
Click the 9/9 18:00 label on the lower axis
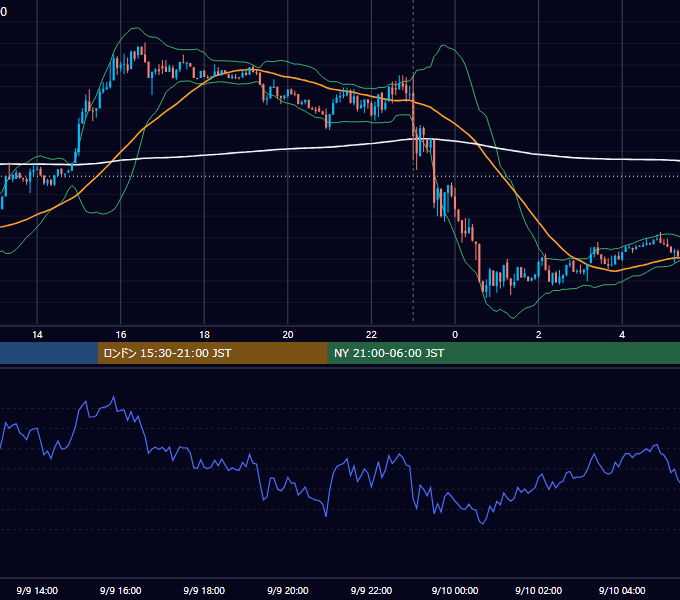pos(204,590)
